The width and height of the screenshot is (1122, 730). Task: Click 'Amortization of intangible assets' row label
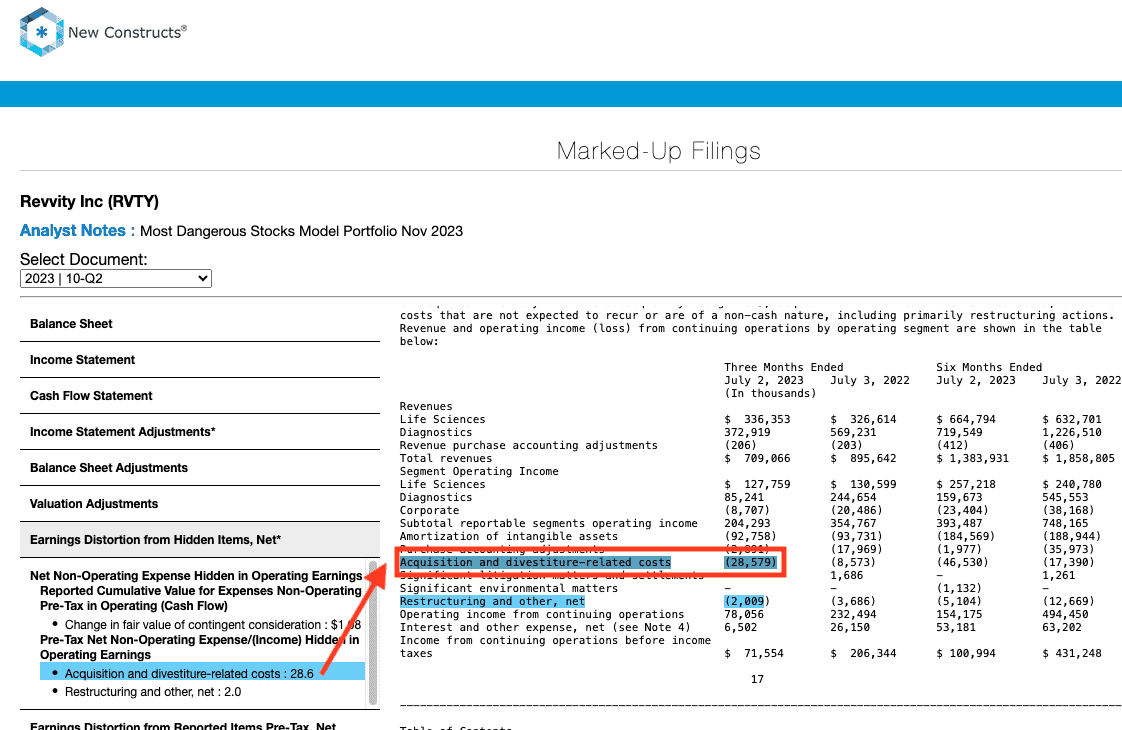point(509,536)
